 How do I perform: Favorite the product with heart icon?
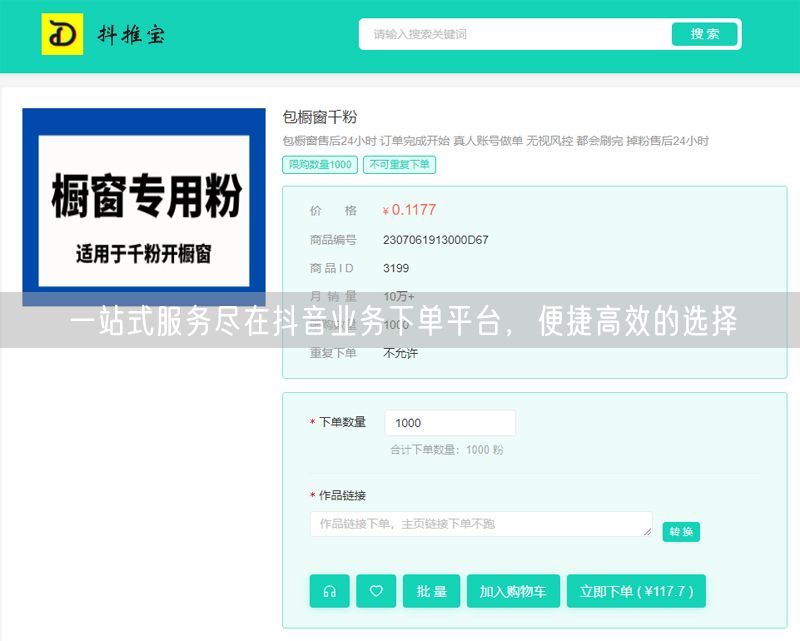pos(376,591)
